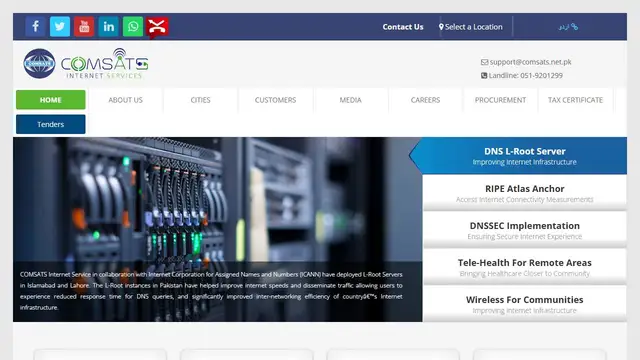Open the CAREERS menu
Screen dimensions: 640x360
click(x=425, y=100)
